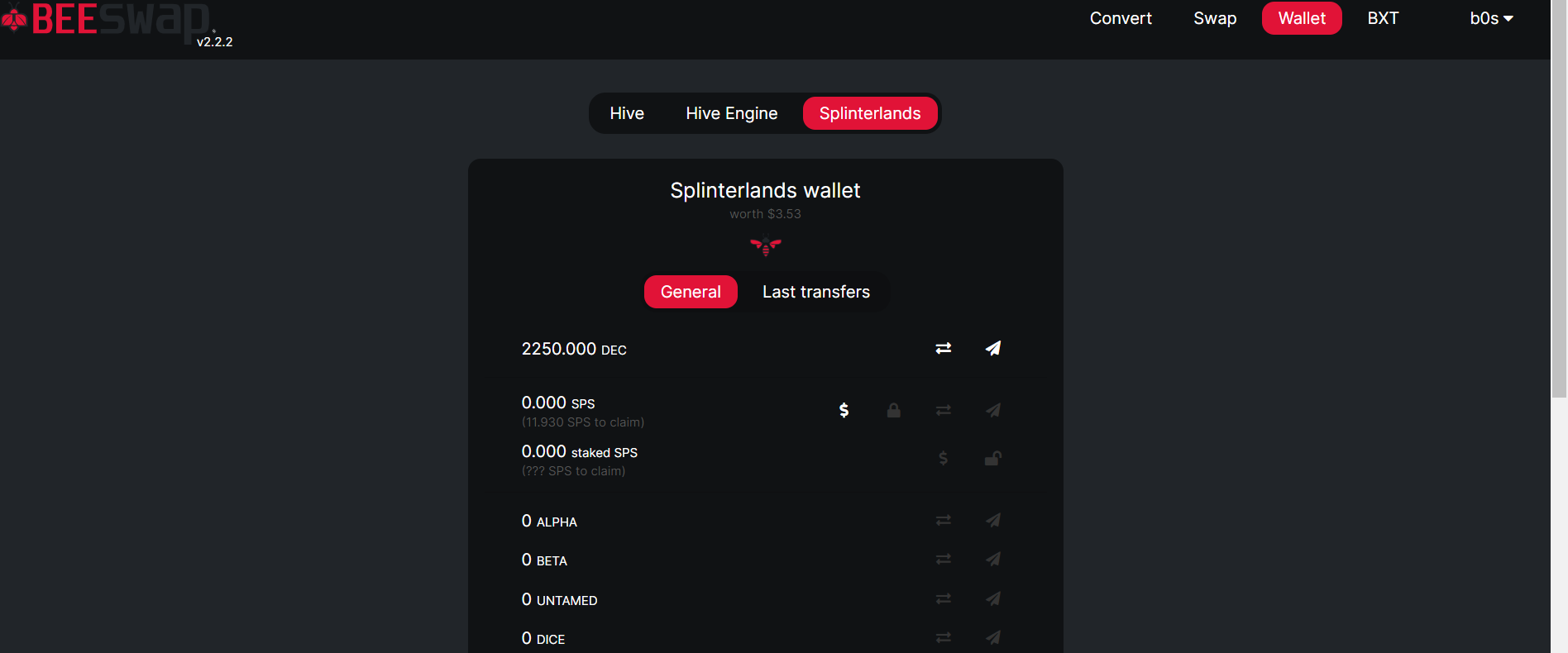1568x653 pixels.
Task: Click the page vertical scrollbar
Action: (x=1559, y=198)
